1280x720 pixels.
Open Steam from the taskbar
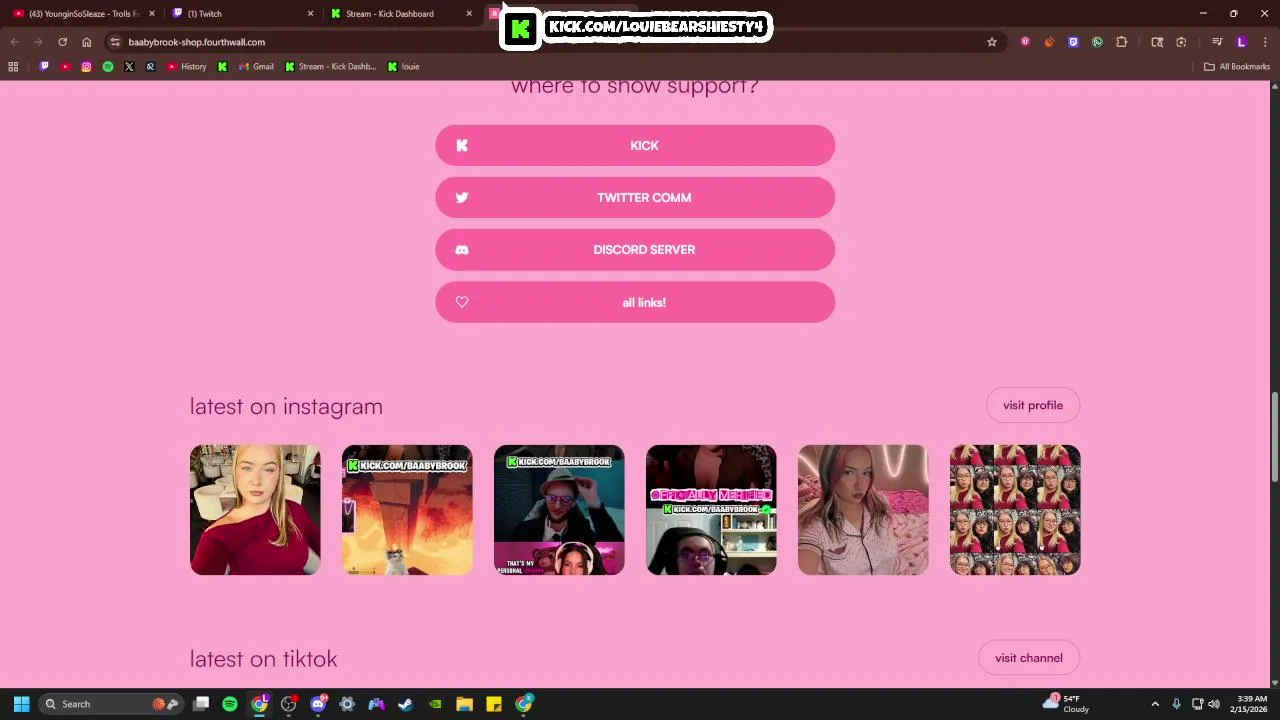tap(405, 704)
